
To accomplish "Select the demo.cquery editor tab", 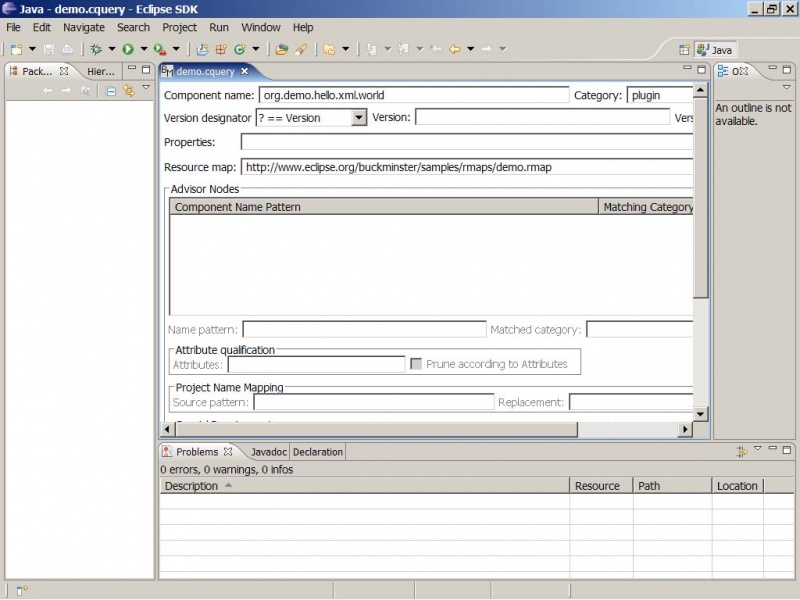I will tap(205, 71).
